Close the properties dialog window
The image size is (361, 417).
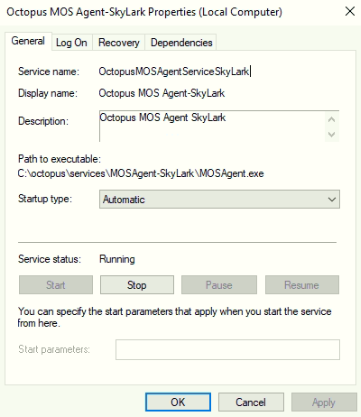pyautogui.click(x=350, y=12)
